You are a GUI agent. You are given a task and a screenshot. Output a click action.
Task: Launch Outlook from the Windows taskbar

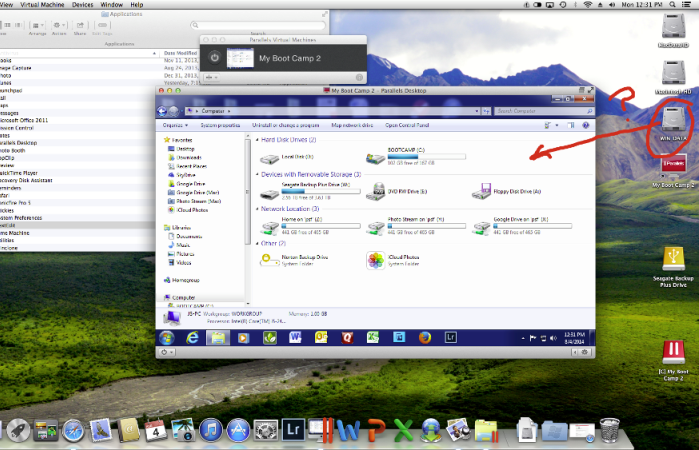click(321, 338)
